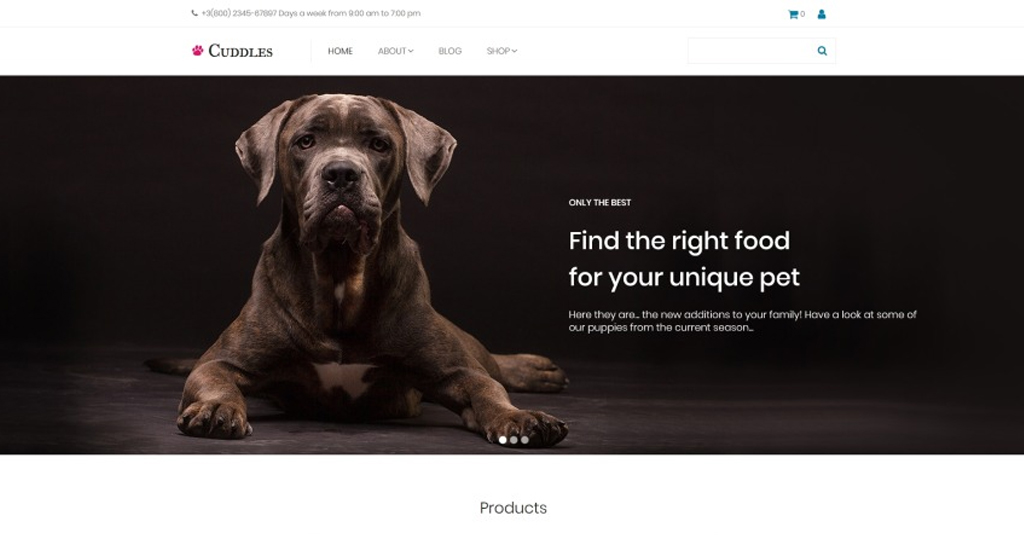This screenshot has width=1024, height=535.
Task: Click the phone number in header
Action: click(x=239, y=13)
